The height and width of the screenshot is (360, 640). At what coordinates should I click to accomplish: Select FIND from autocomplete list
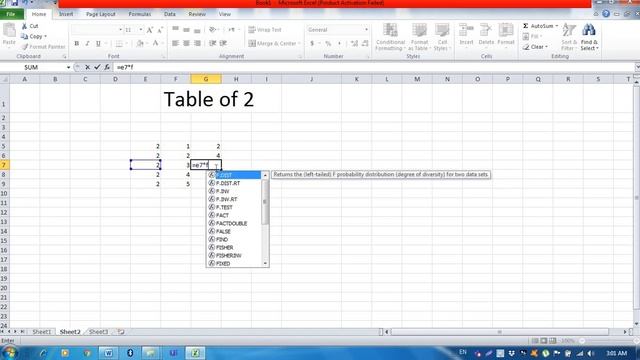click(x=234, y=239)
